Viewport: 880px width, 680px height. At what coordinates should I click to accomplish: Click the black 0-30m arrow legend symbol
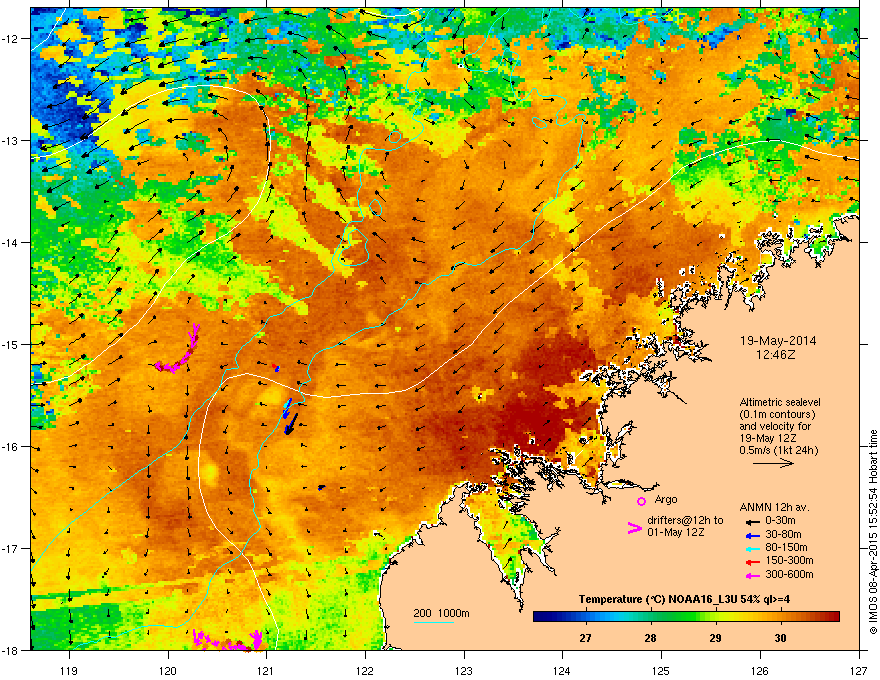click(x=752, y=521)
